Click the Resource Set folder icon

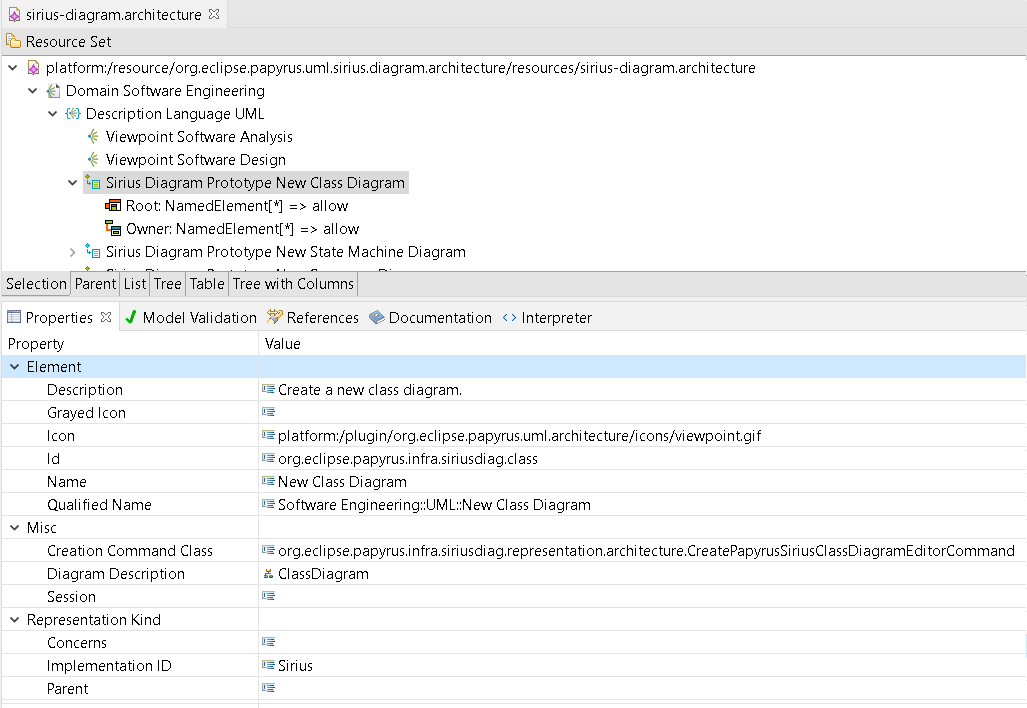coord(13,41)
